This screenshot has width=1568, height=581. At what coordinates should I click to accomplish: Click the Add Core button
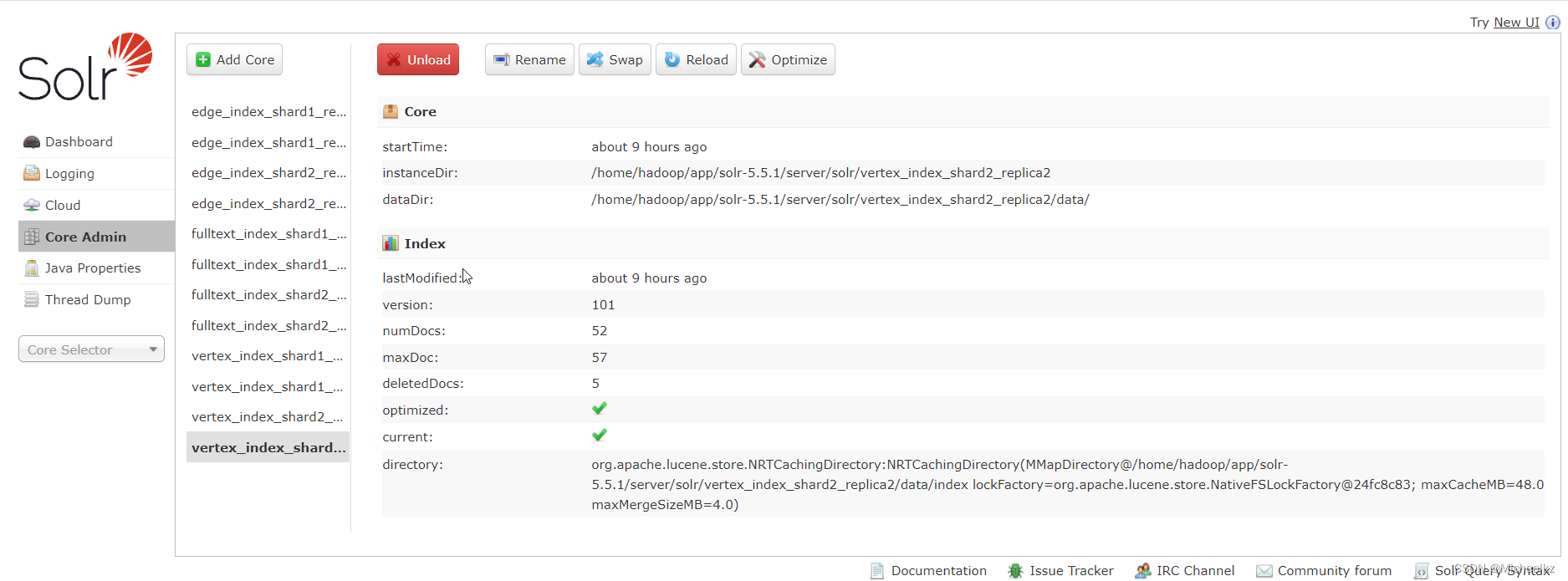pyautogui.click(x=234, y=59)
